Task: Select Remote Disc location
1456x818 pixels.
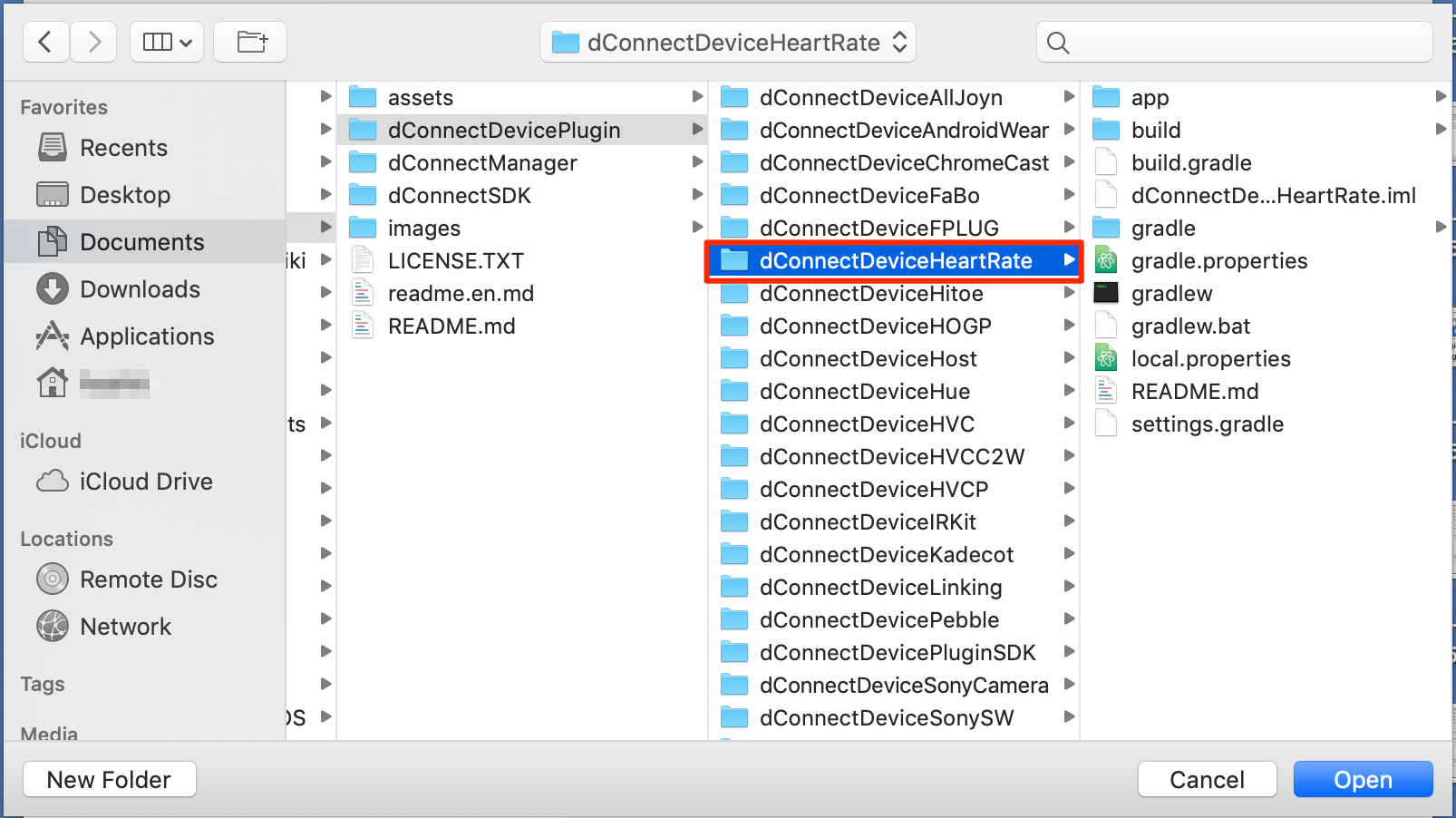Action: tap(149, 579)
